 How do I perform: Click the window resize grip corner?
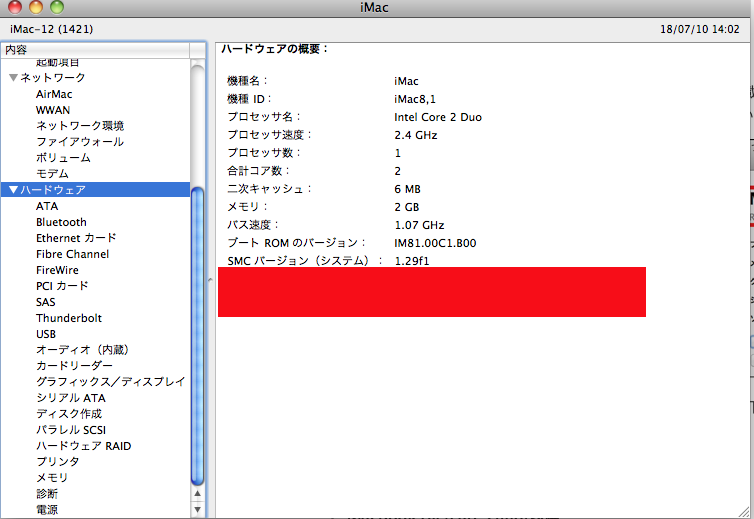[745, 511]
